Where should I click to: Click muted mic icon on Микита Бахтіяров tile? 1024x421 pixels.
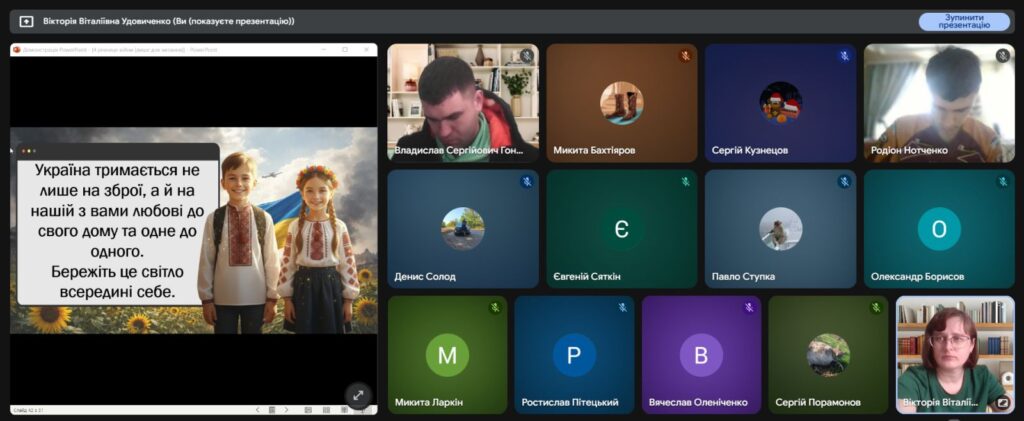[x=685, y=56]
